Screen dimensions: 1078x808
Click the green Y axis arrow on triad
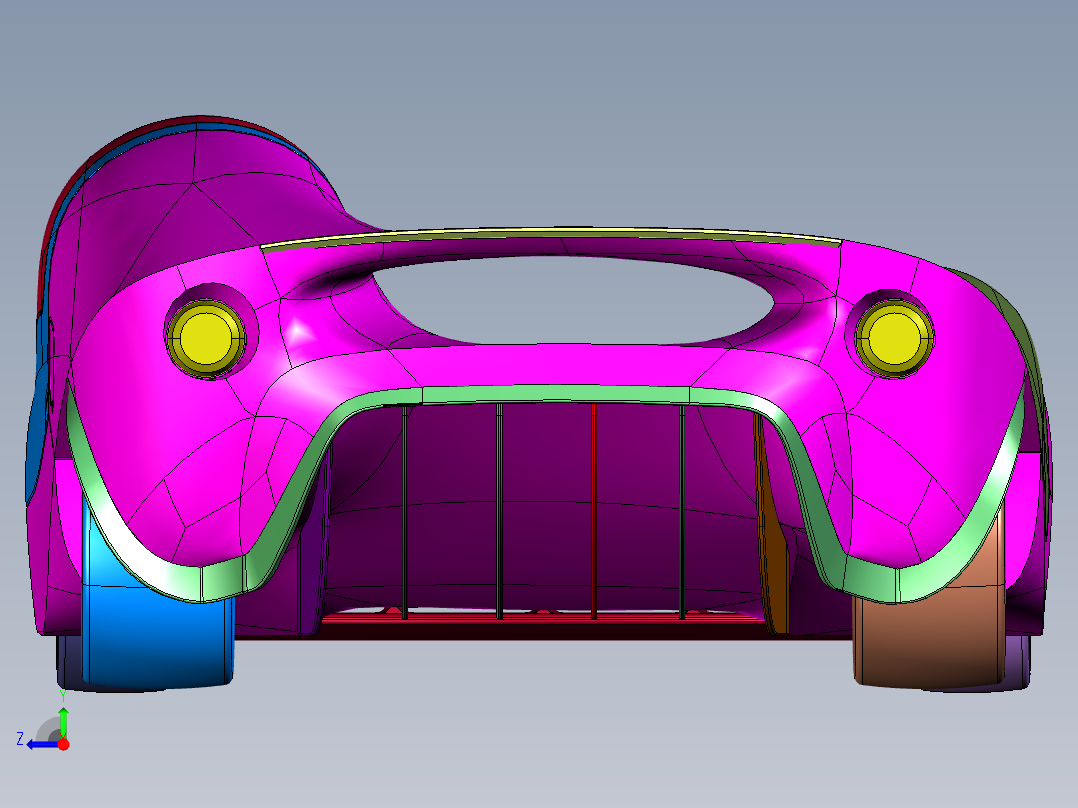point(63,722)
